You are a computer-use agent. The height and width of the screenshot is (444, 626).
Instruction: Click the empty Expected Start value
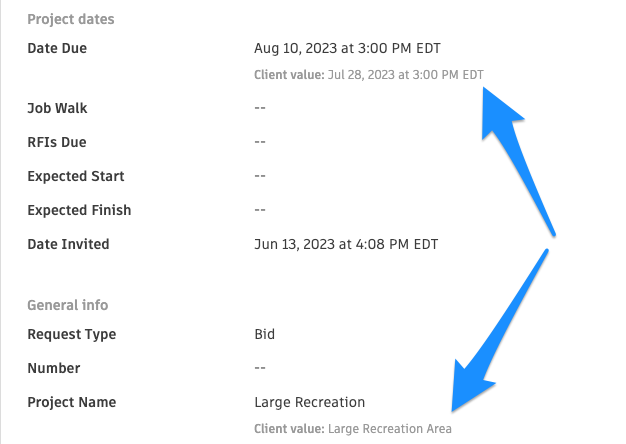[260, 176]
